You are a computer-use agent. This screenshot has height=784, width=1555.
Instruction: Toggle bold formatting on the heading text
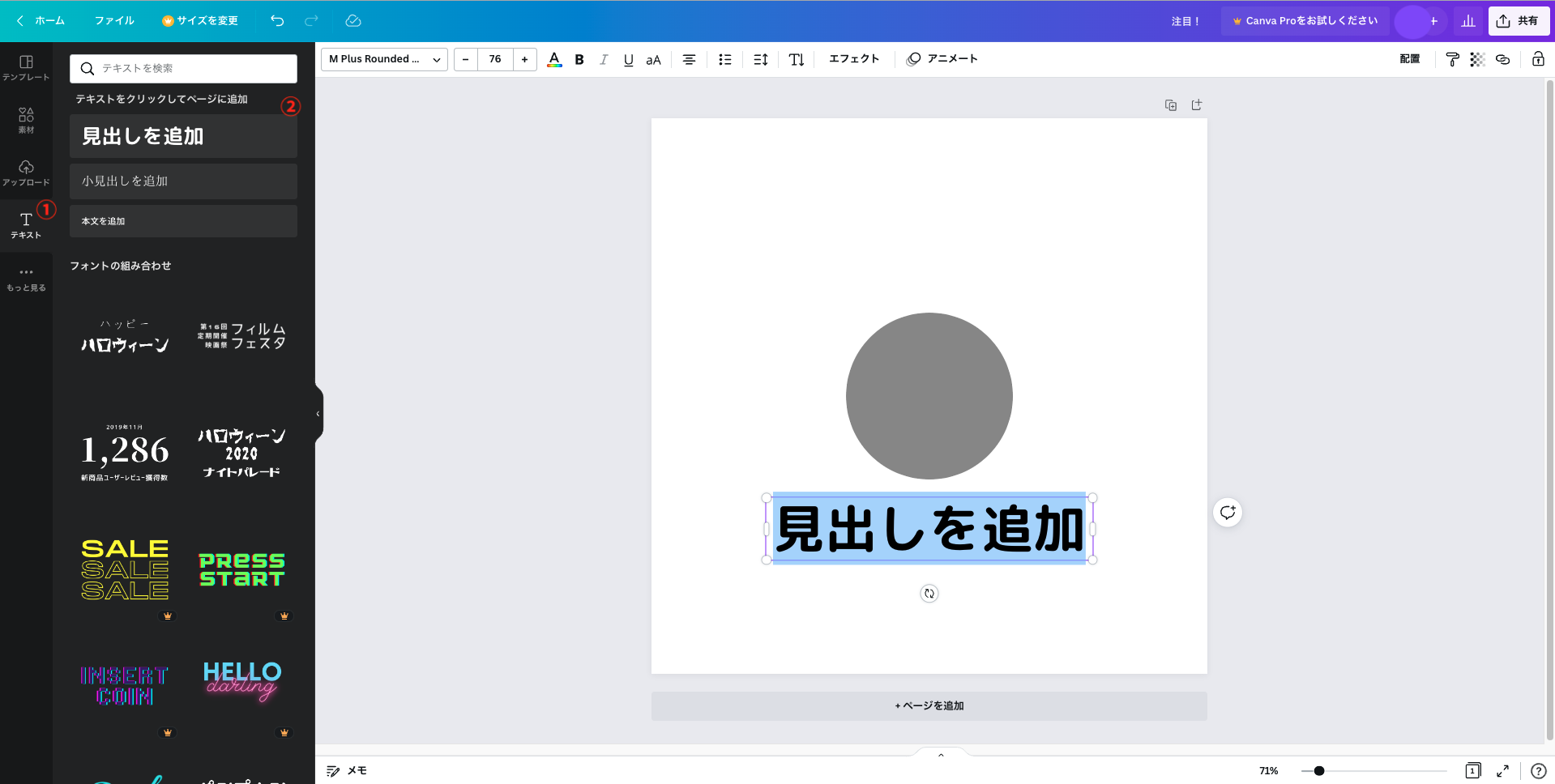pyautogui.click(x=579, y=58)
